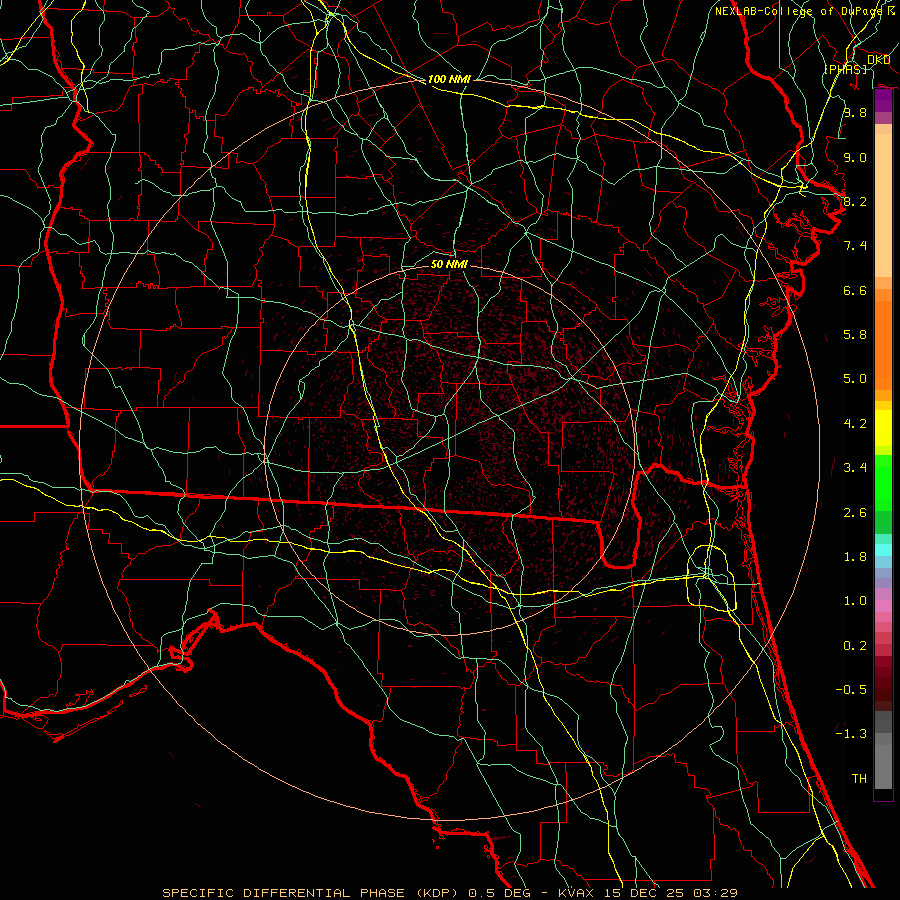Click the [PHAS] legend heading text
Screen dimensions: 900x900
(x=845, y=69)
